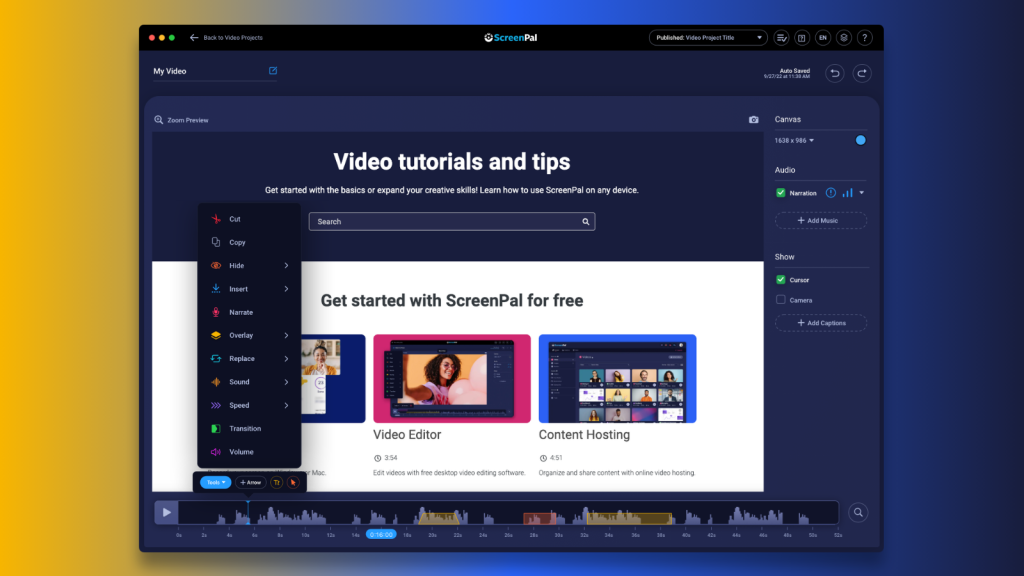The image size is (1024, 576).
Task: Click the Content Hosting title link
Action: click(x=584, y=435)
